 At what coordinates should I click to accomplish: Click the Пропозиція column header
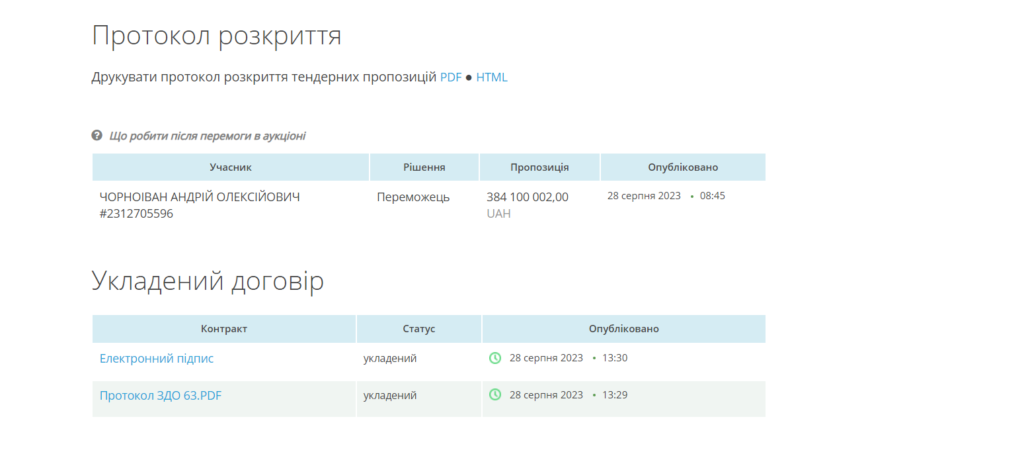[x=539, y=167]
